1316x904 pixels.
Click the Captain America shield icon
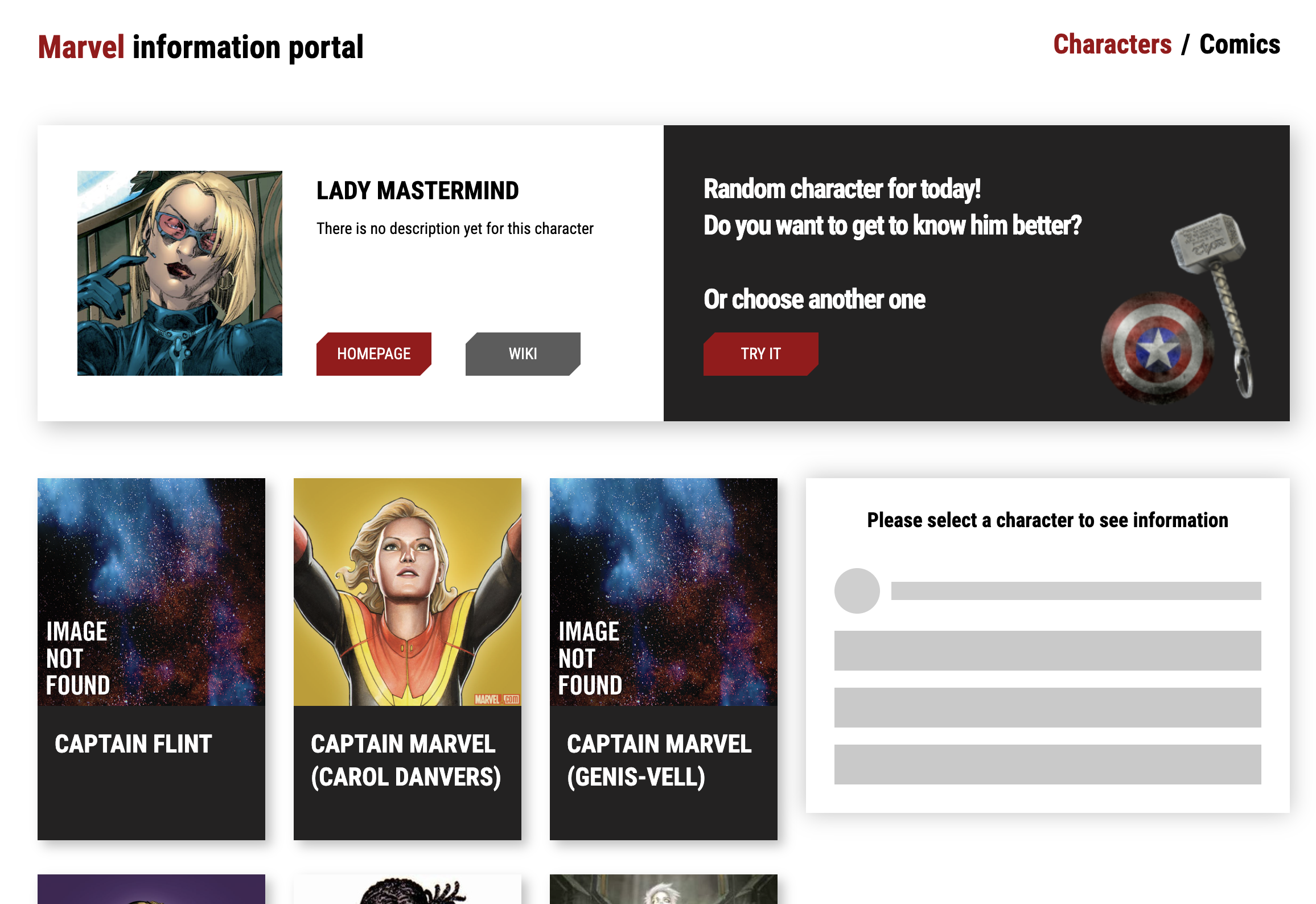1157,348
